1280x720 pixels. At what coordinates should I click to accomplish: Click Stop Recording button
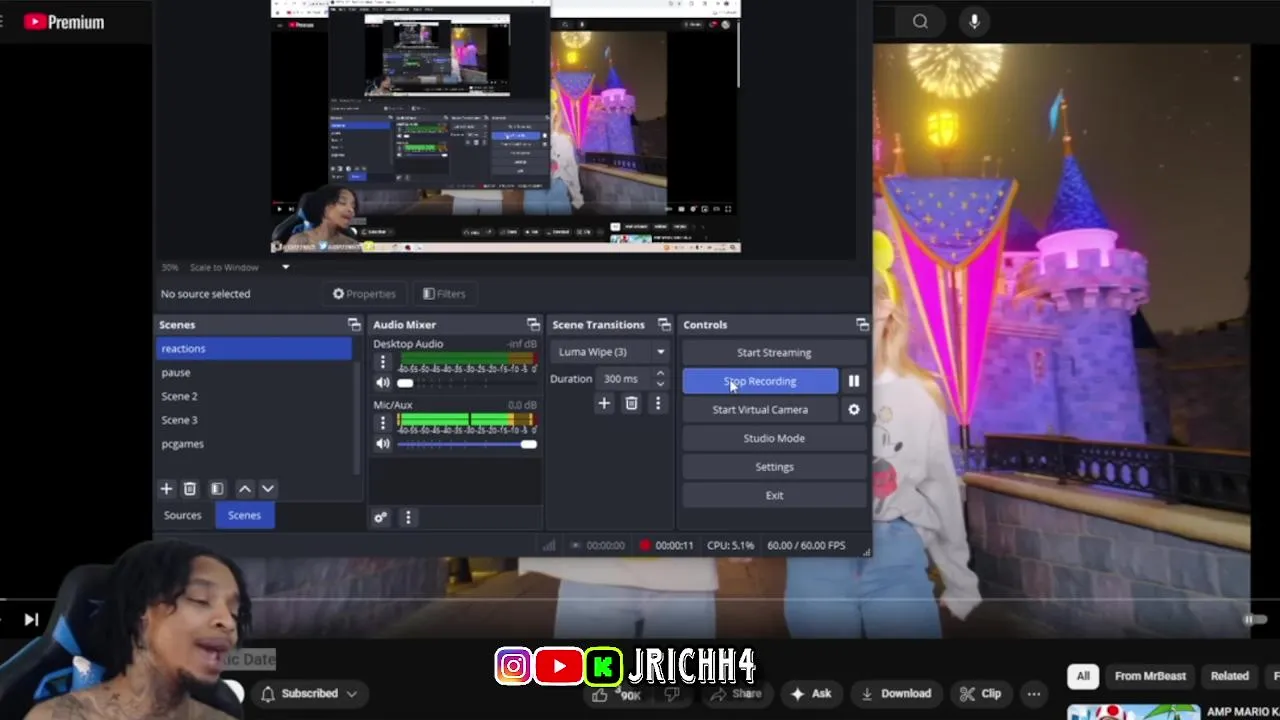tap(760, 381)
